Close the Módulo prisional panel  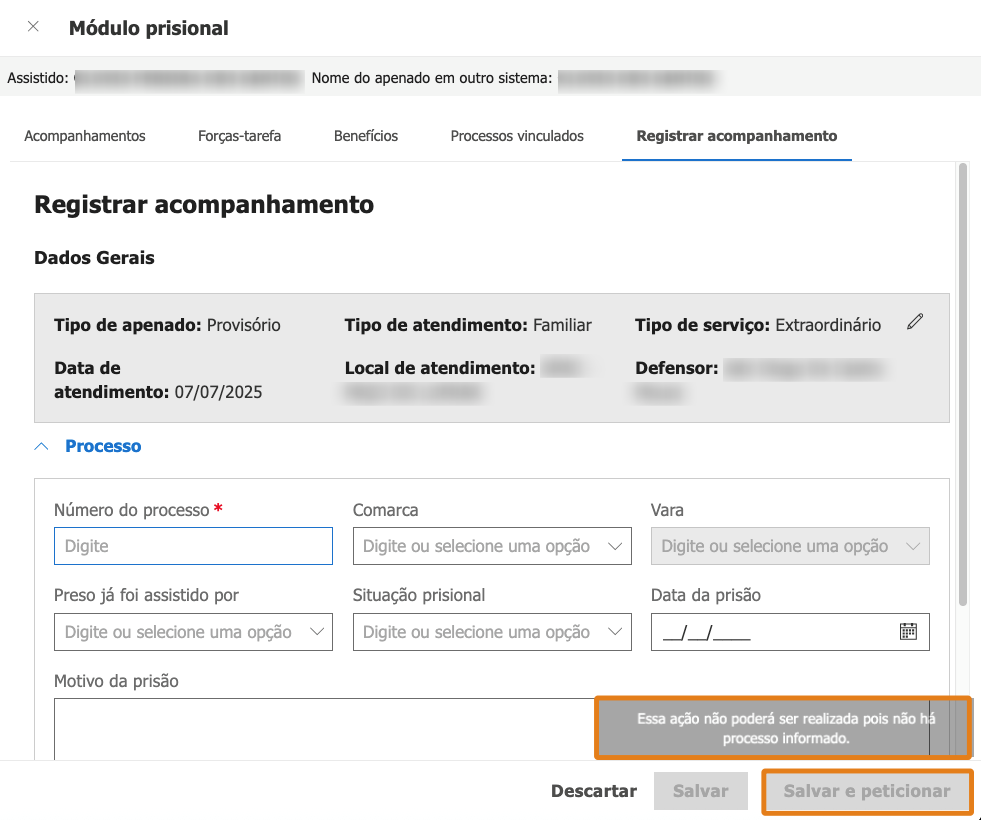point(33,27)
